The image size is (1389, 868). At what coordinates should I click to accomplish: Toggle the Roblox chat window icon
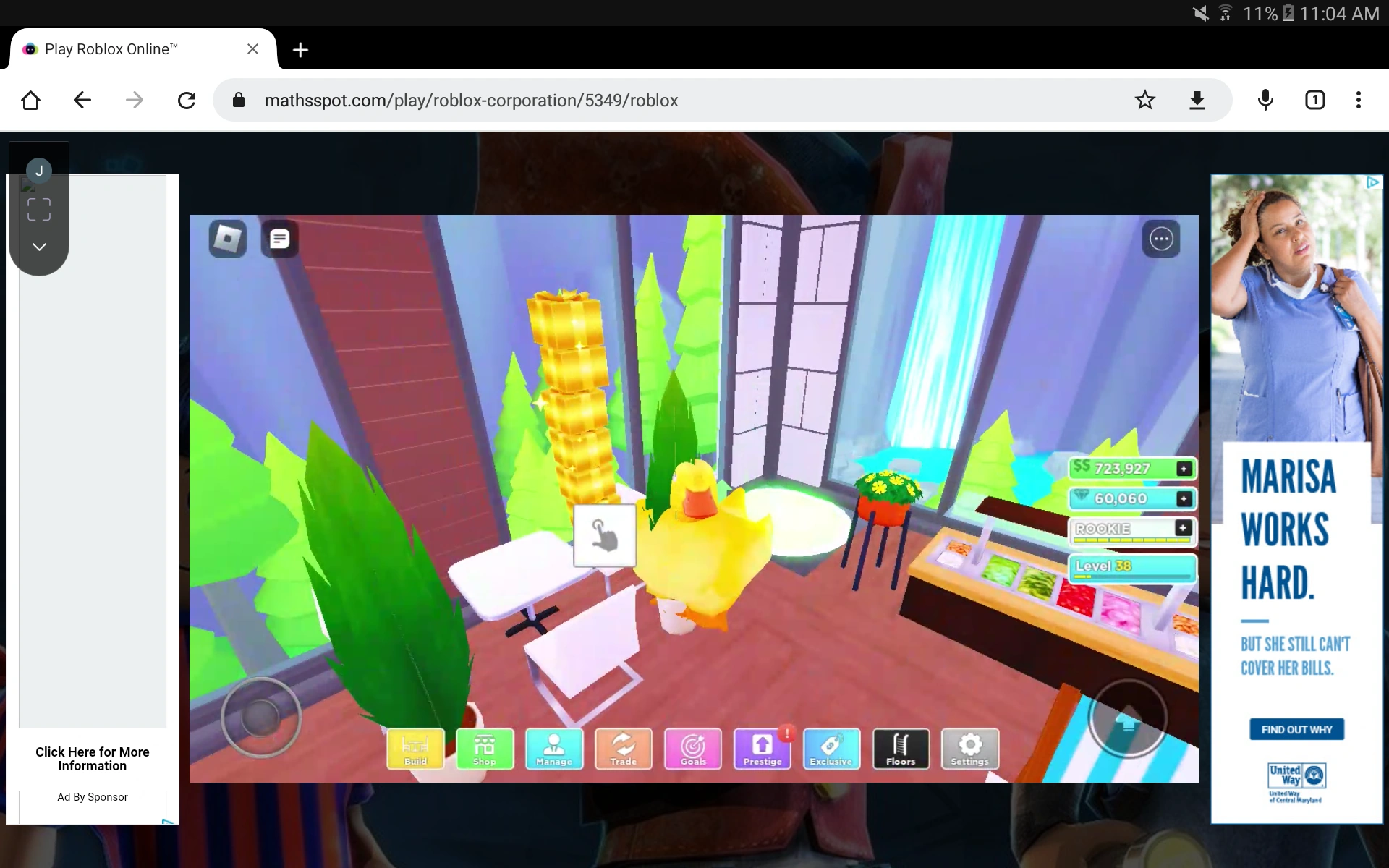tap(280, 239)
